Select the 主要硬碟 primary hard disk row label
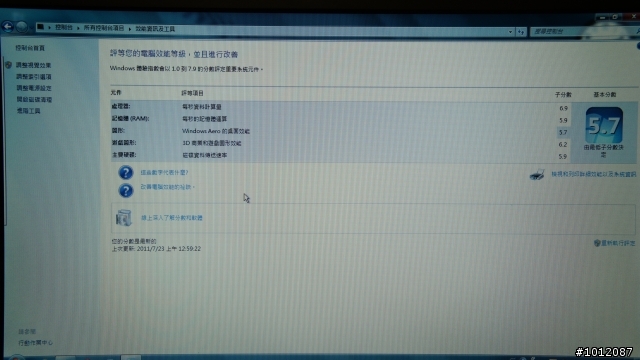 [x=124, y=155]
